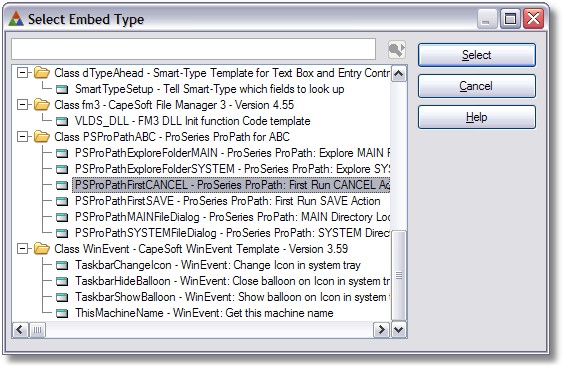Click 'Class fm3 - CapeSoft File Manager 3' label
The image size is (564, 369).
(174, 105)
